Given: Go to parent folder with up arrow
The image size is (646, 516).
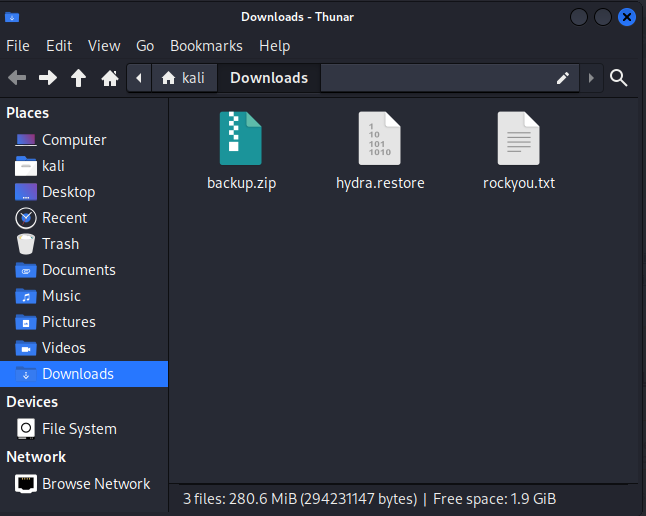Looking at the screenshot, I should (x=78, y=77).
